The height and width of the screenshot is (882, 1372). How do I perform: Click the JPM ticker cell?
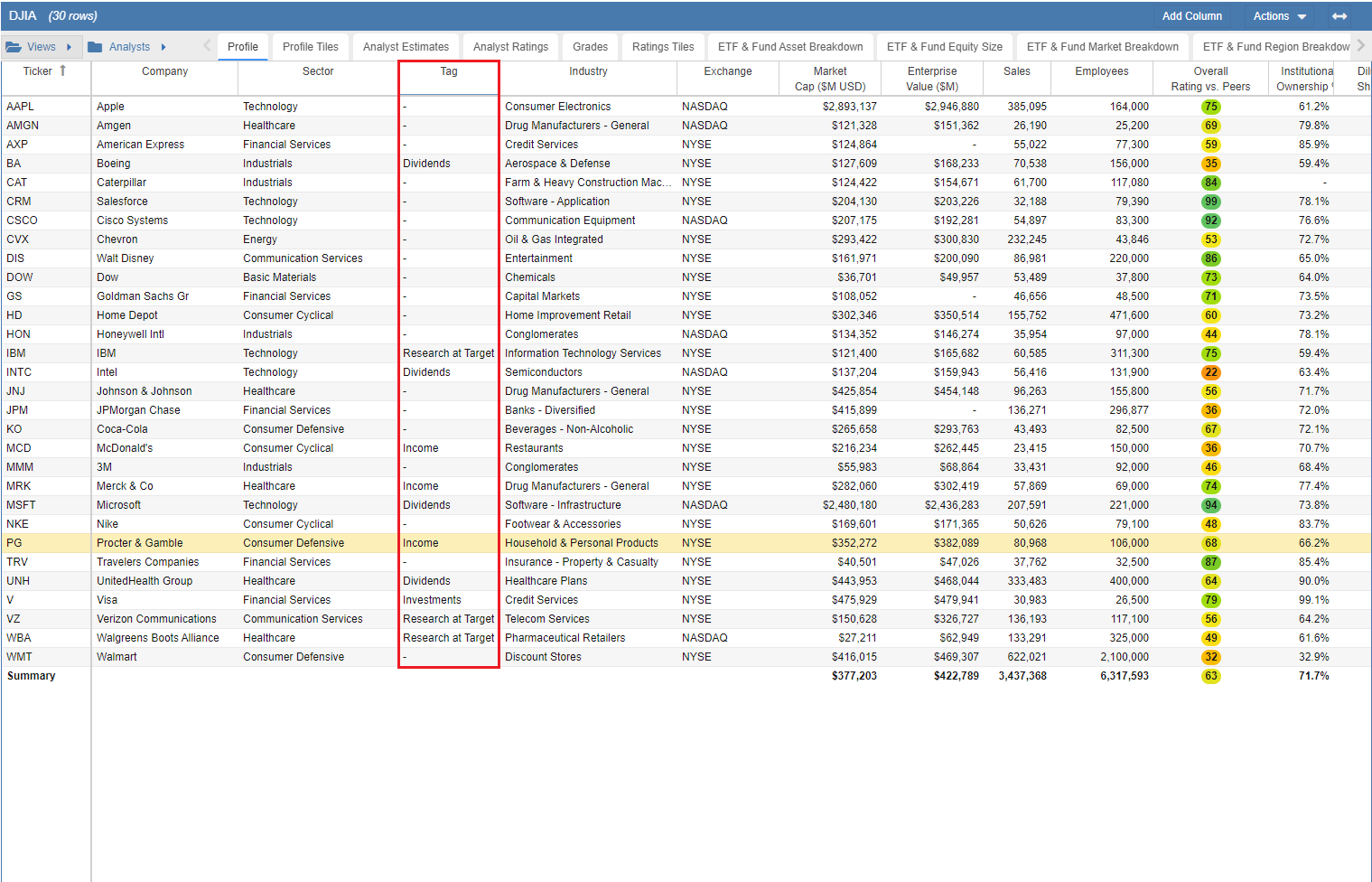click(x=46, y=410)
